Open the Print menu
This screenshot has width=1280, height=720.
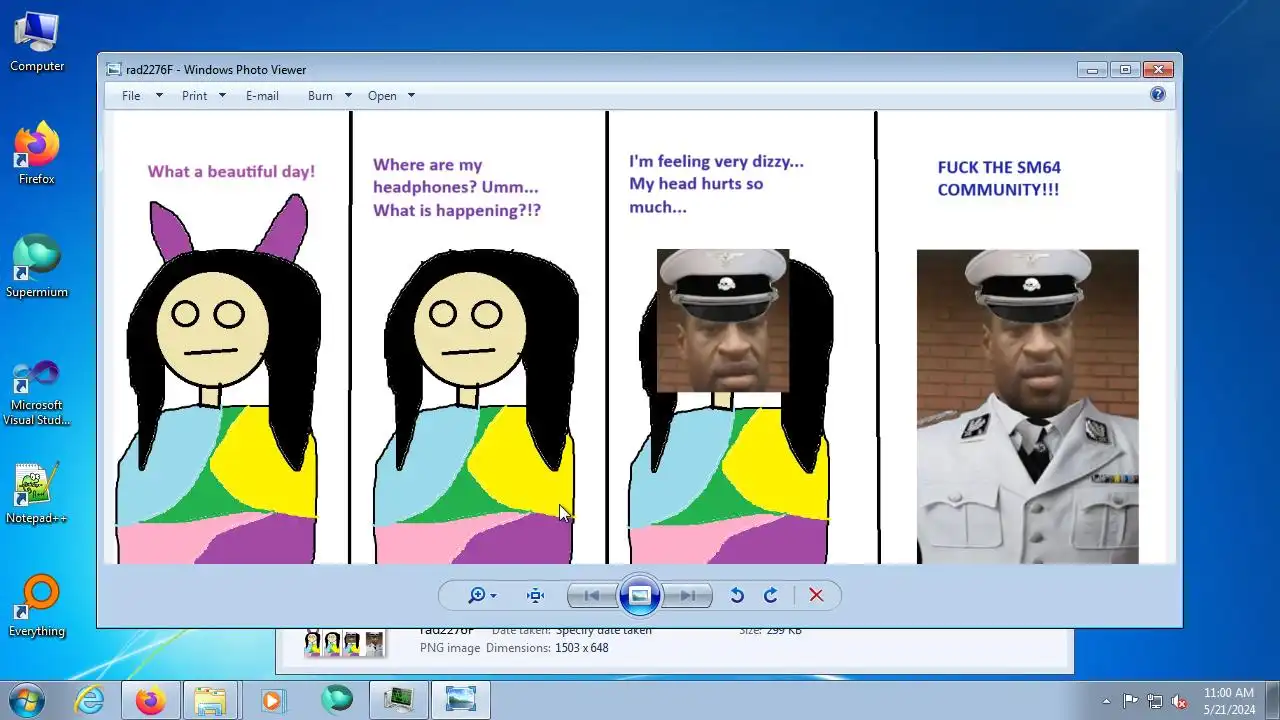pyautogui.click(x=194, y=96)
